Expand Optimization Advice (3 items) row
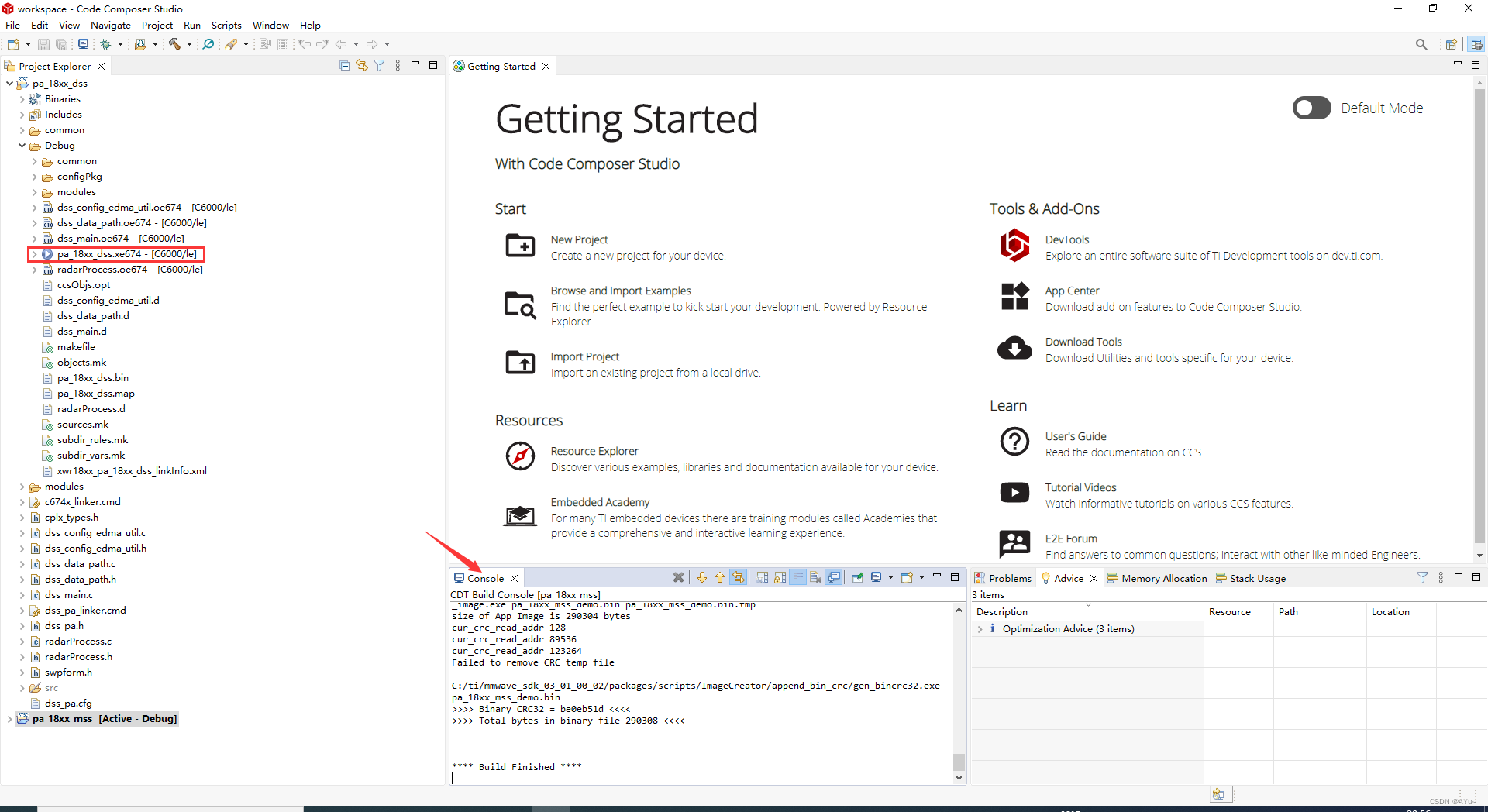Viewport: 1488px width, 812px height. coord(980,629)
